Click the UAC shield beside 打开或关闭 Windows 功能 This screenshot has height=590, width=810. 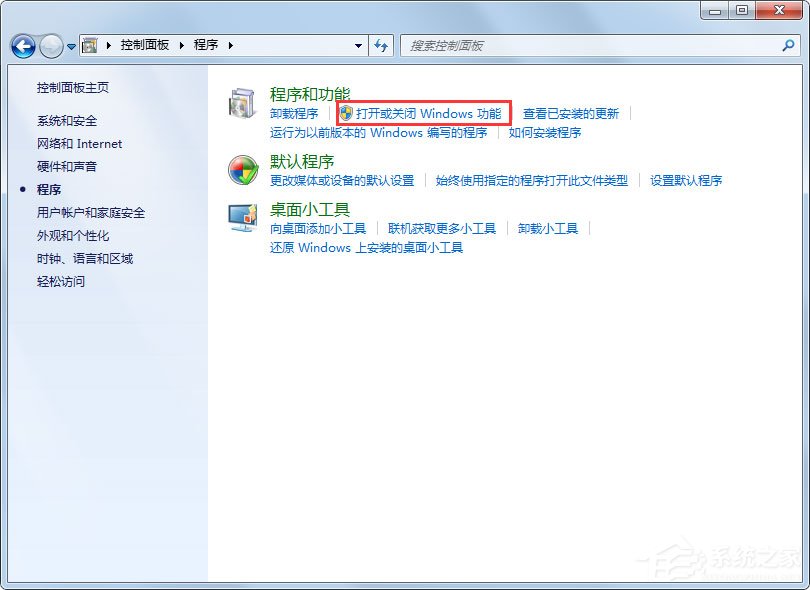(345, 113)
